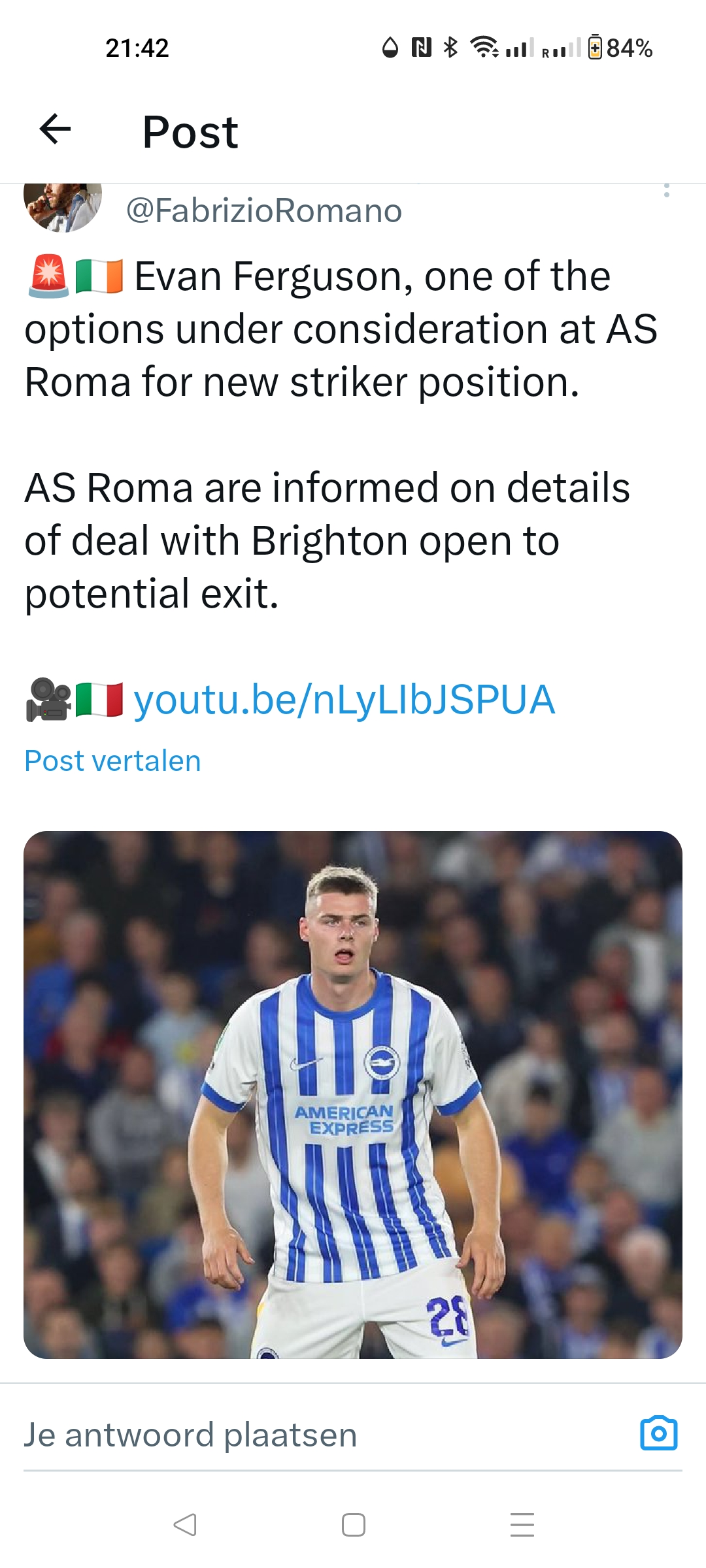706x1568 pixels.
Task: Tap the battery 84% indicator
Action: point(620,48)
